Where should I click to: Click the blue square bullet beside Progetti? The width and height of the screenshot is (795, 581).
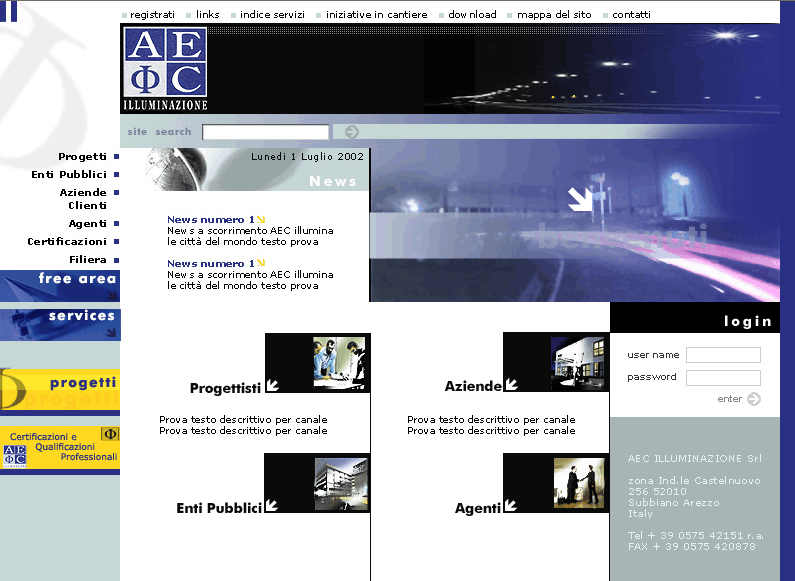click(117, 157)
